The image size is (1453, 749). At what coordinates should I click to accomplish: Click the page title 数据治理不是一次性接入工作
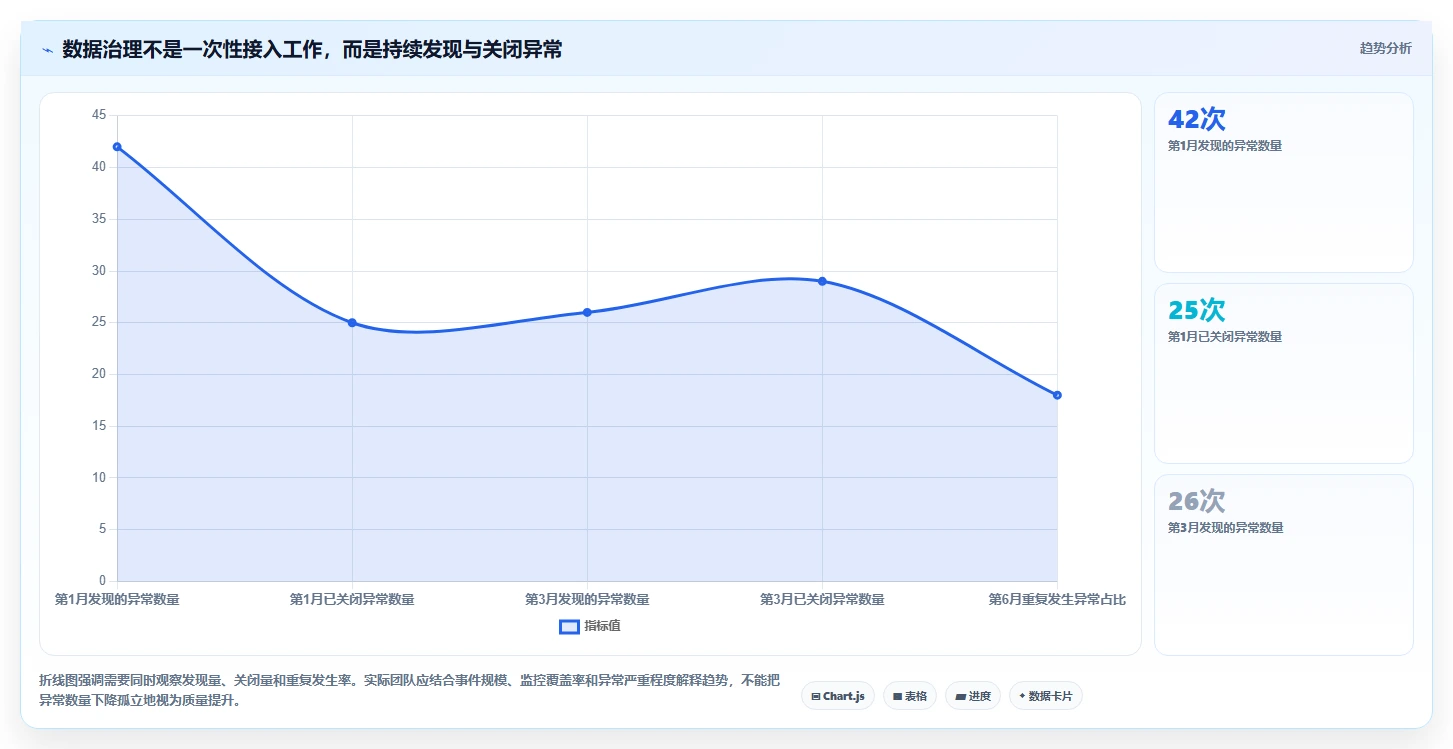pyautogui.click(x=312, y=49)
